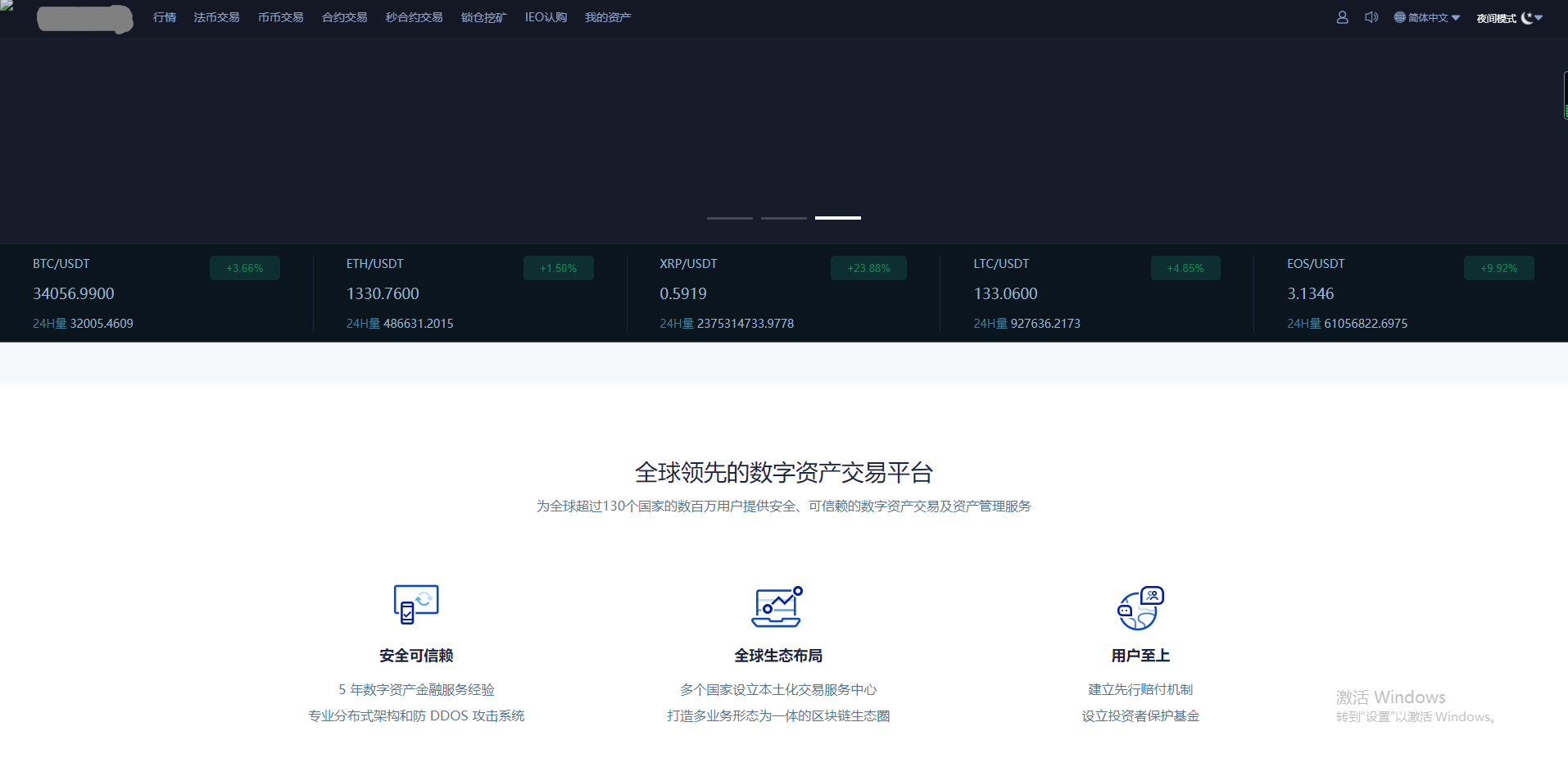The image size is (1568, 763).
Task: Open the ETH/USDT pair
Action: pyautogui.click(x=375, y=264)
